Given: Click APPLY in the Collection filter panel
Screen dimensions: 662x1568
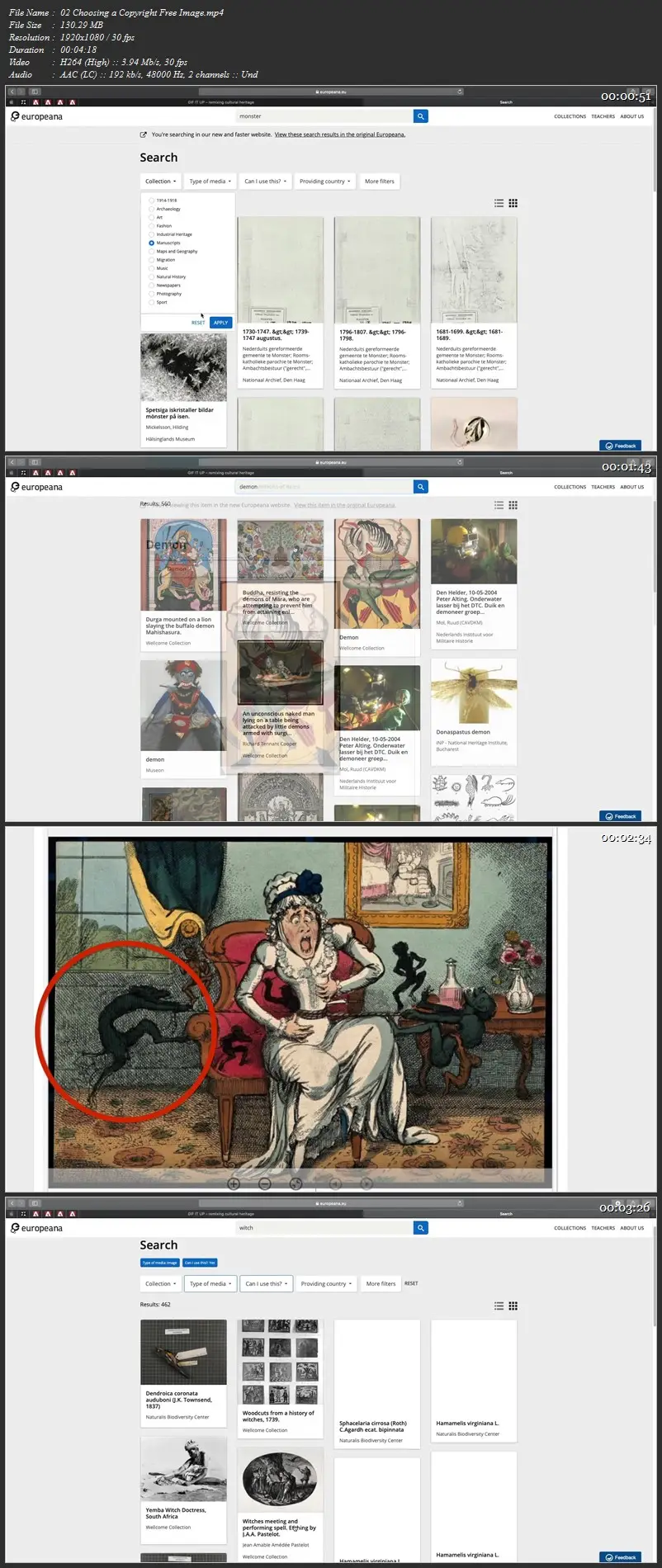Looking at the screenshot, I should (x=220, y=323).
